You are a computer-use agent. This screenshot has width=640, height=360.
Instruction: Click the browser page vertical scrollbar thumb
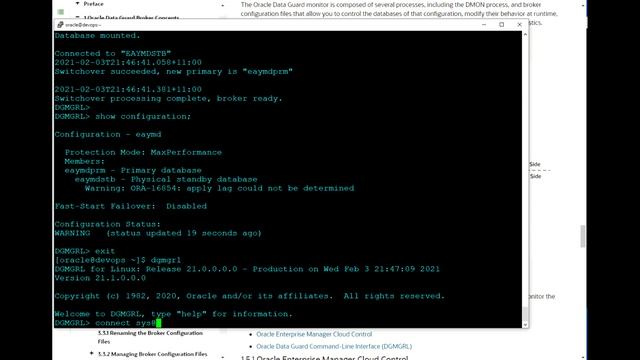[x=583, y=236]
